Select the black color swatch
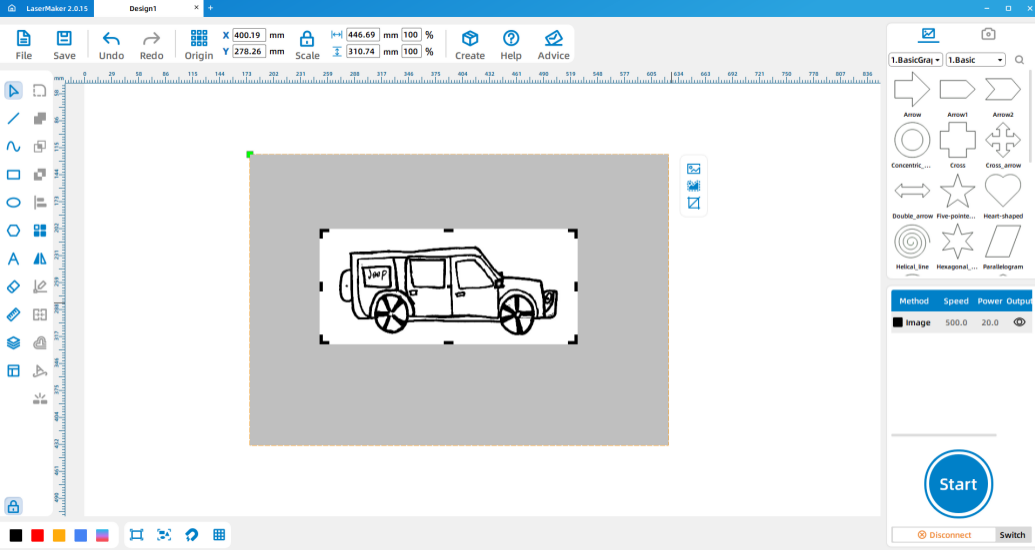 (16, 535)
